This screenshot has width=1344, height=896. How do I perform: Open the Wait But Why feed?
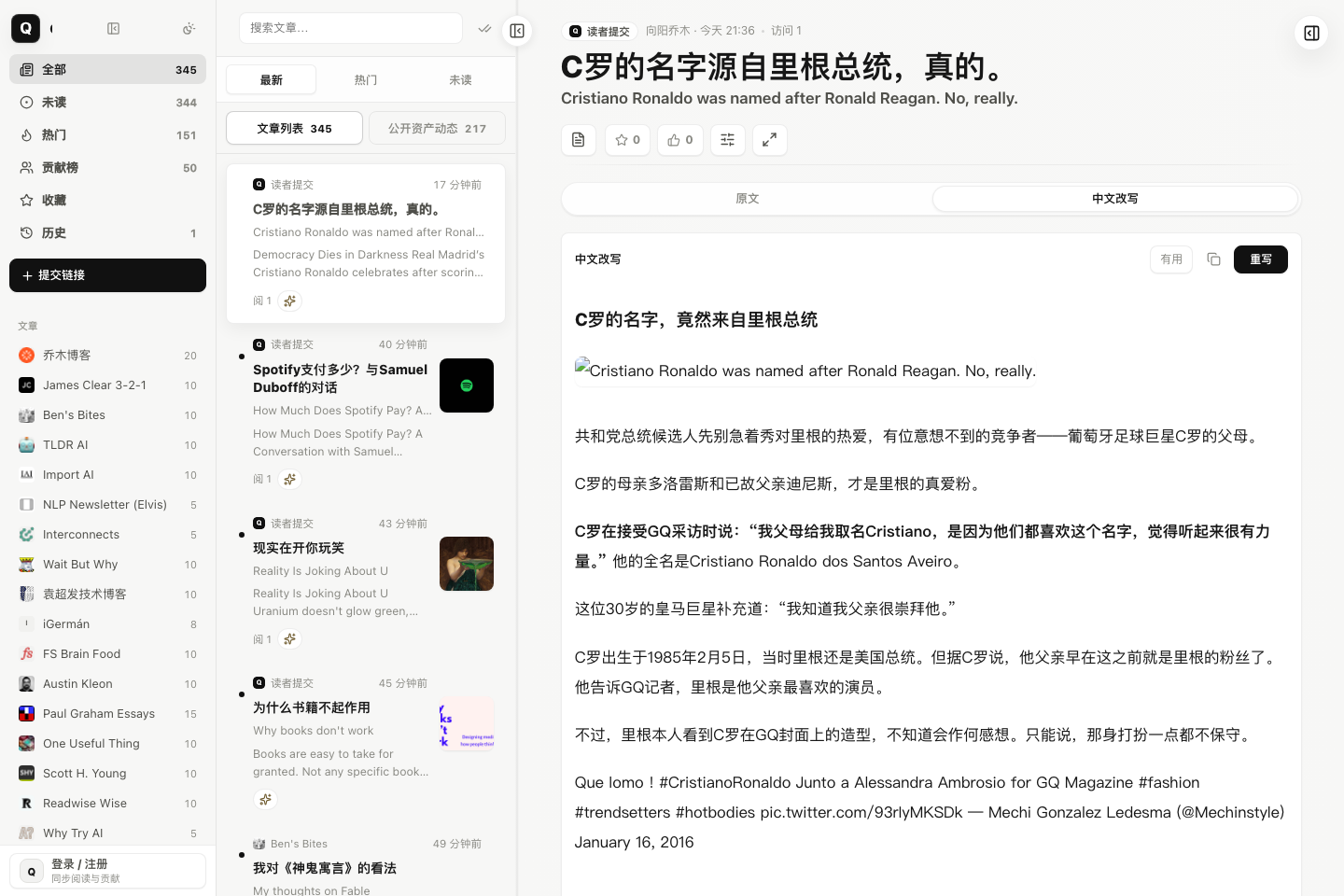(x=107, y=565)
